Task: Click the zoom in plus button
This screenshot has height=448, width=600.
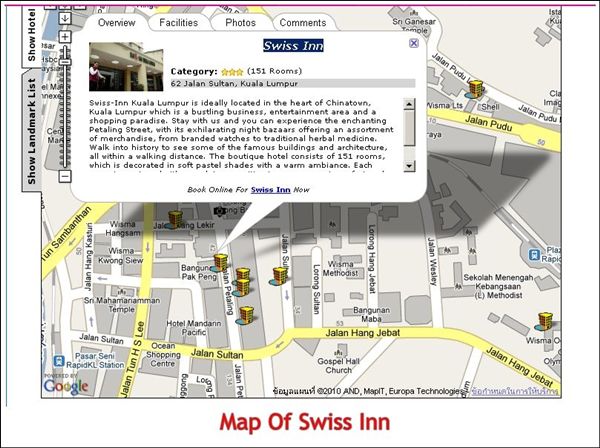Action: click(65, 37)
